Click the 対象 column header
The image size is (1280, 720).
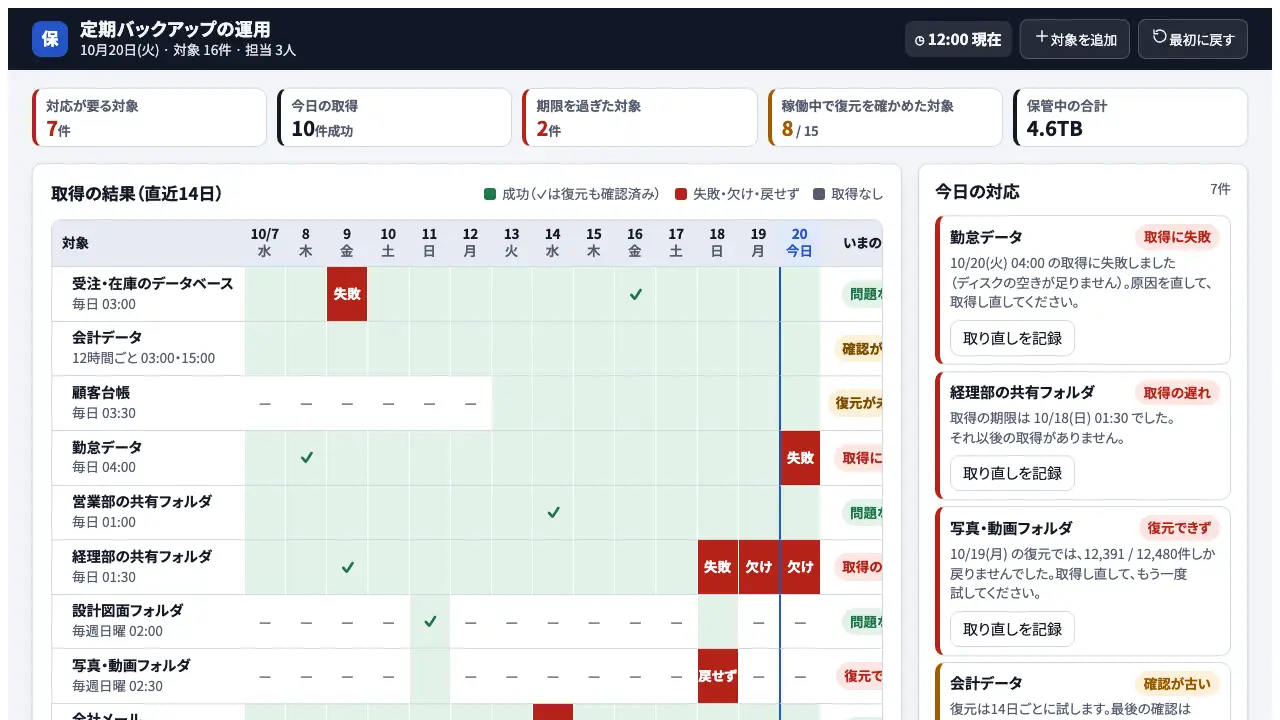coord(148,243)
